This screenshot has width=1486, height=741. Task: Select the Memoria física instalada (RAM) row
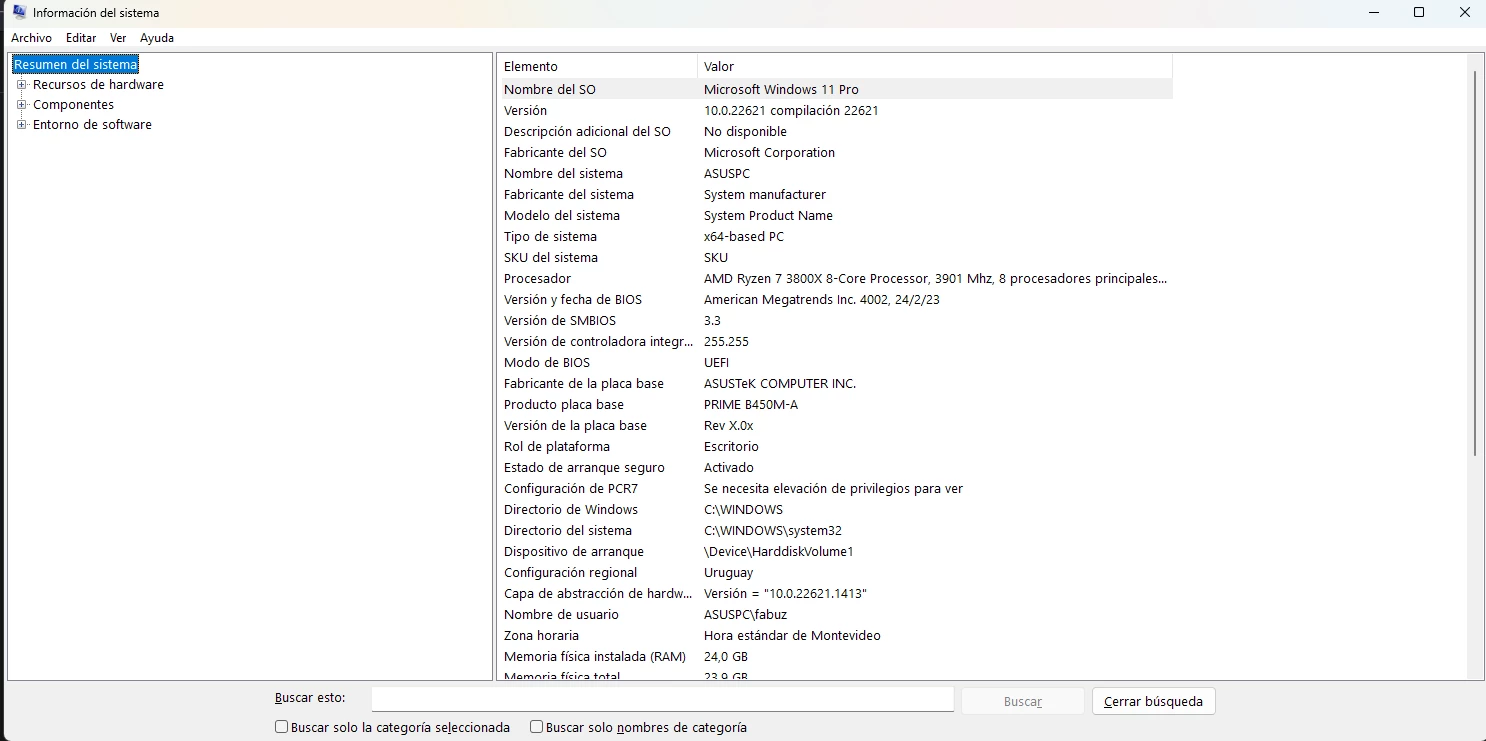coord(835,656)
